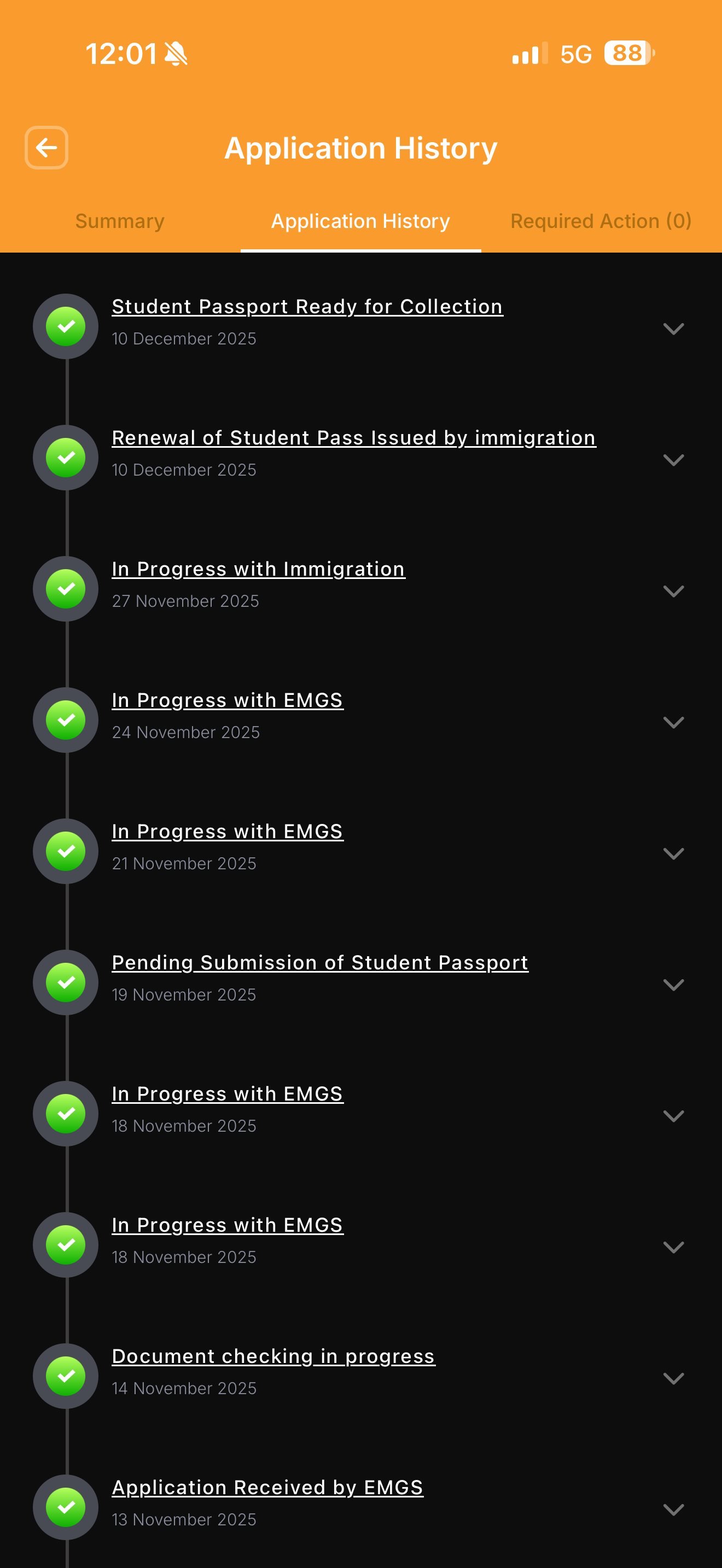
Task: Expand the 19 November 2025 entry chevron
Action: (673, 984)
